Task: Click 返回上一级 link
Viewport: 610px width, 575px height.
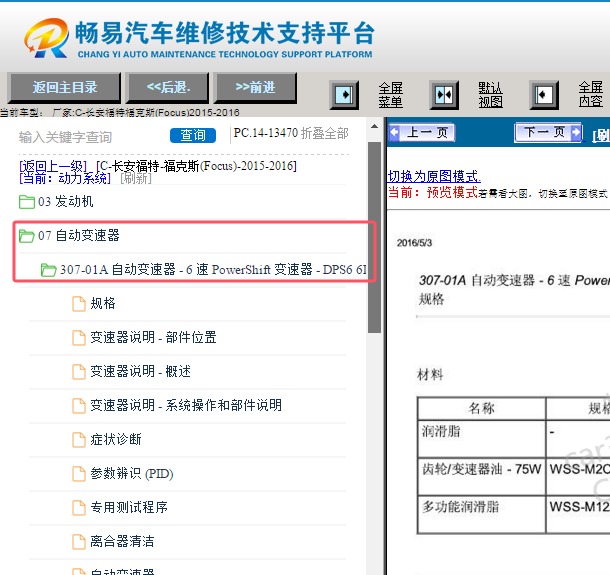Action: tap(53, 166)
